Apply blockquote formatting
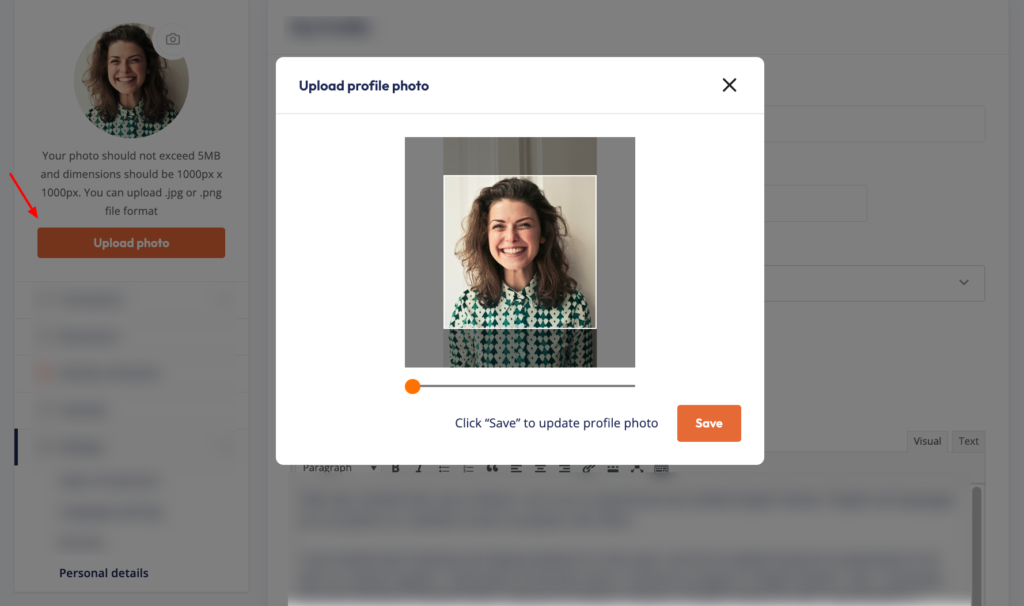This screenshot has width=1024, height=606. [x=492, y=468]
